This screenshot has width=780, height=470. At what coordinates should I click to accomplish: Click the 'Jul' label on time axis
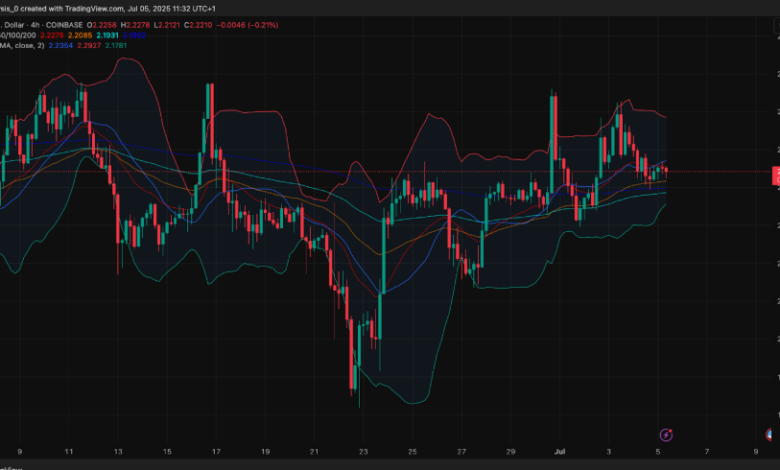tap(560, 452)
